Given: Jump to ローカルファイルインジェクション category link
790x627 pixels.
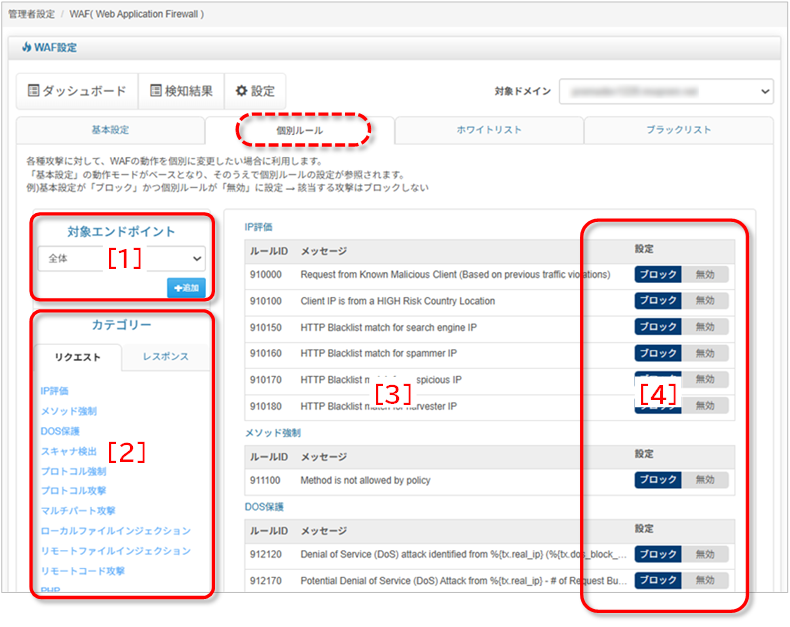Looking at the screenshot, I should [116, 531].
